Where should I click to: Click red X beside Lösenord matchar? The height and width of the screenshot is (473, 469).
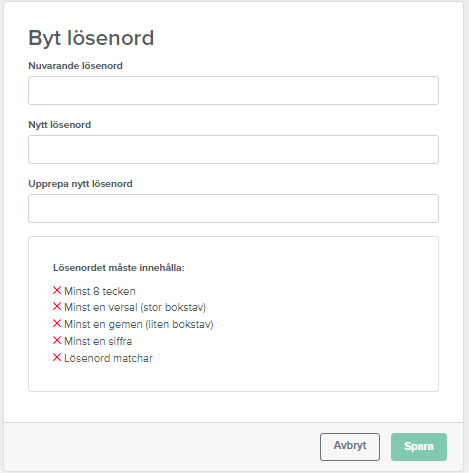coord(57,357)
